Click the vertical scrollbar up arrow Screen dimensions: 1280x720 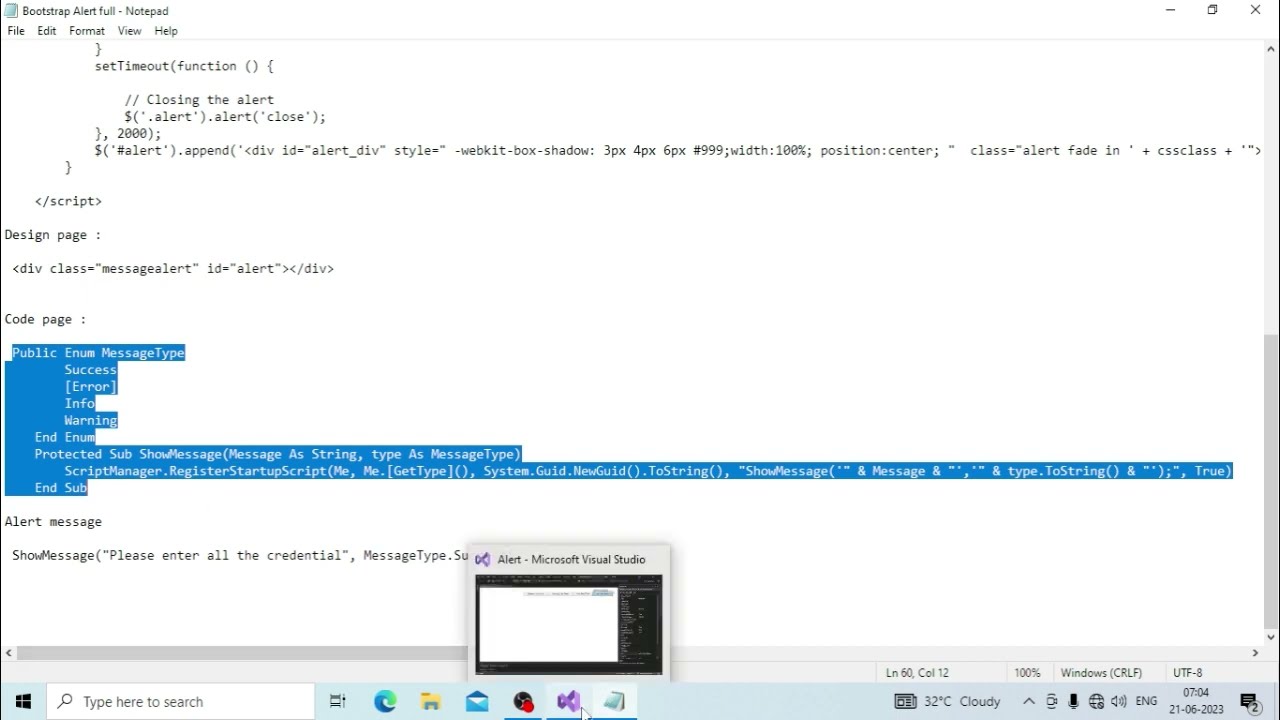1271,49
